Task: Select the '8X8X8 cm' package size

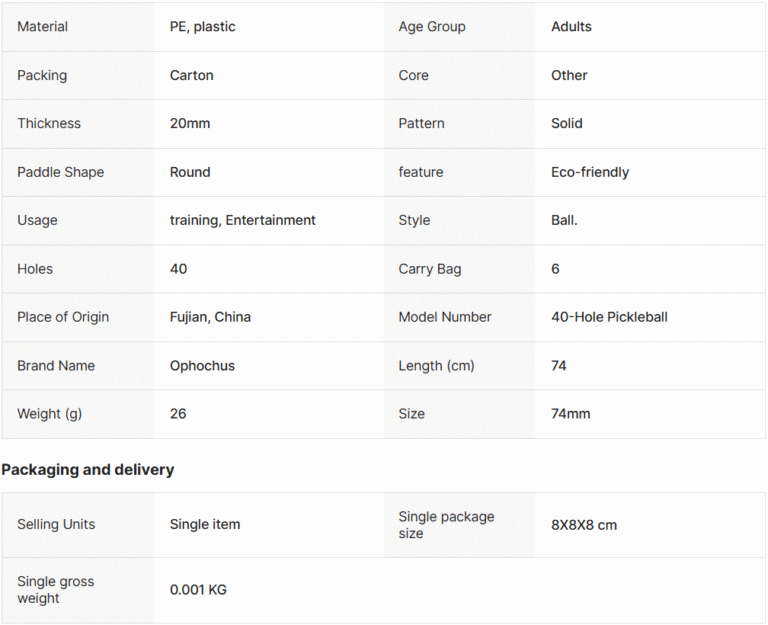Action: point(584,525)
